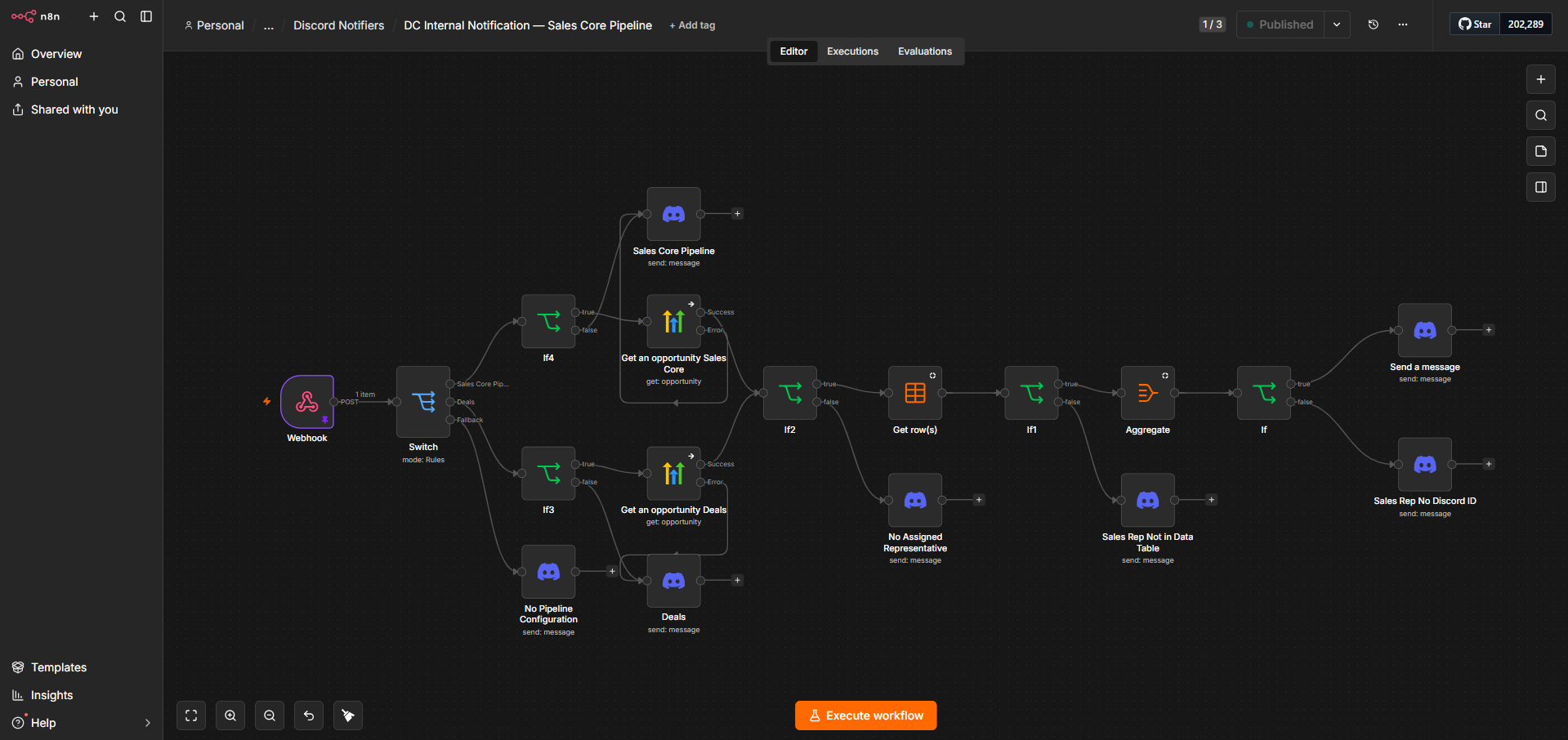Select the Get row(s) node
Viewport: 1568px width, 740px height.
915,393
